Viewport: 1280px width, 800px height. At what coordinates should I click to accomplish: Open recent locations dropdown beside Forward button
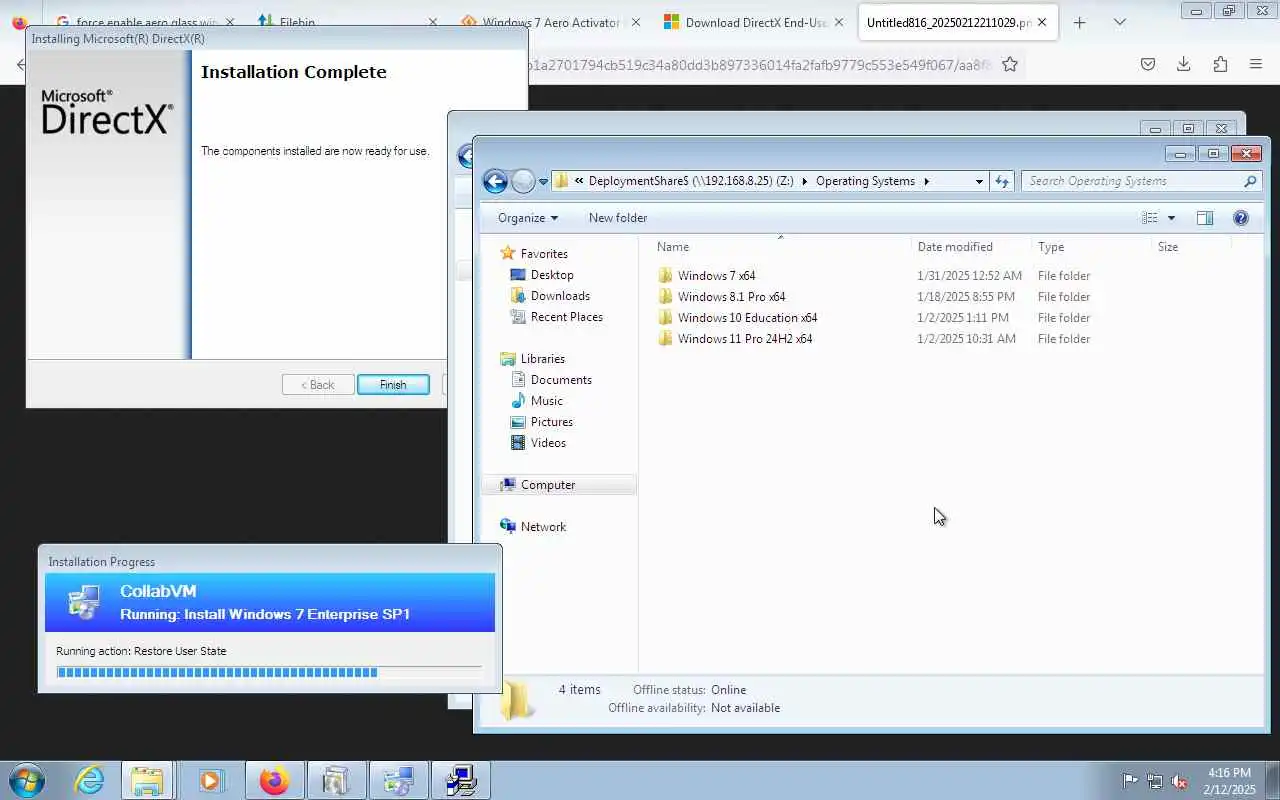(543, 182)
